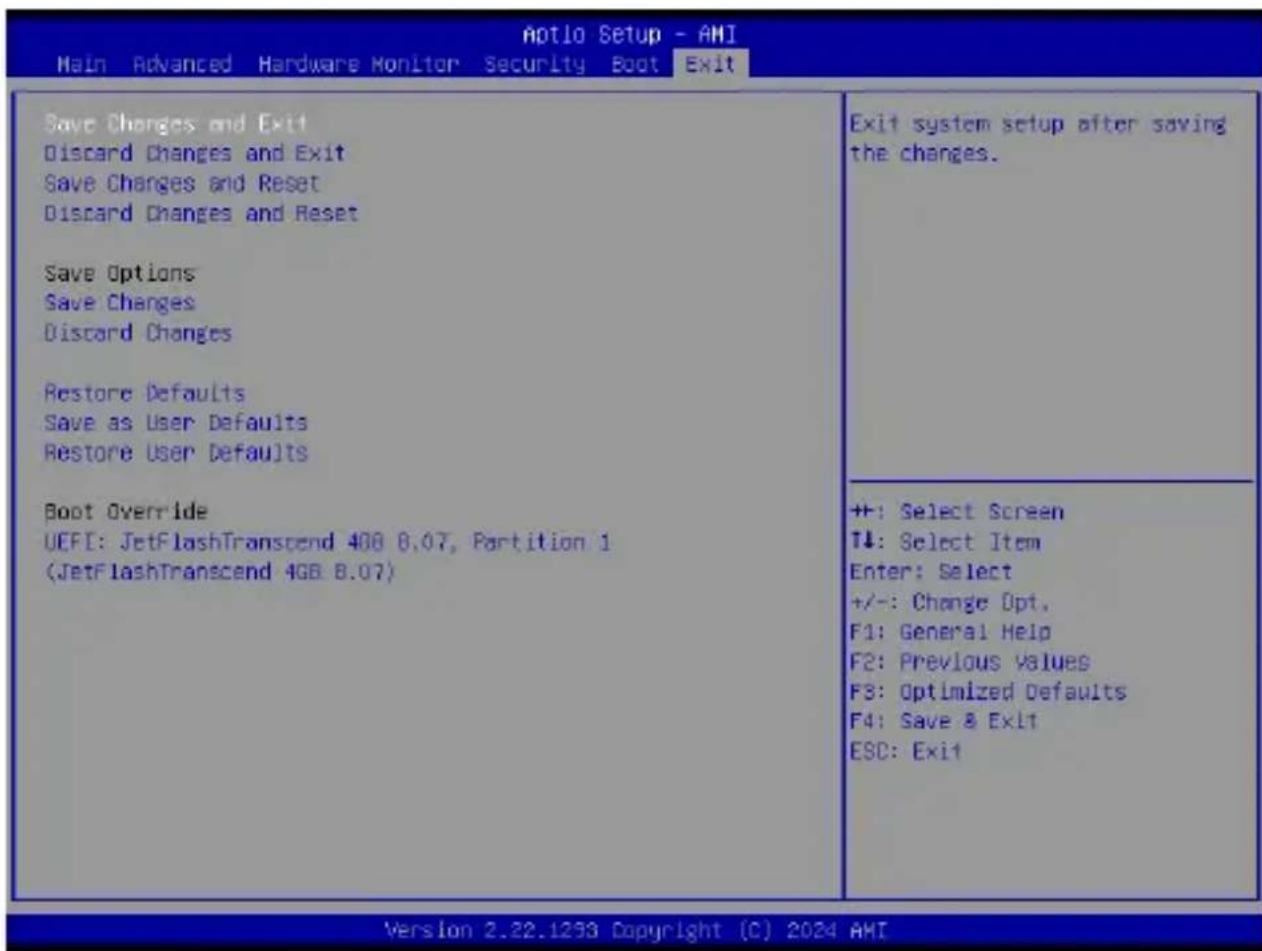Screen dimensions: 1262x951
Task: Click the Save Changes option
Action: [119, 302]
